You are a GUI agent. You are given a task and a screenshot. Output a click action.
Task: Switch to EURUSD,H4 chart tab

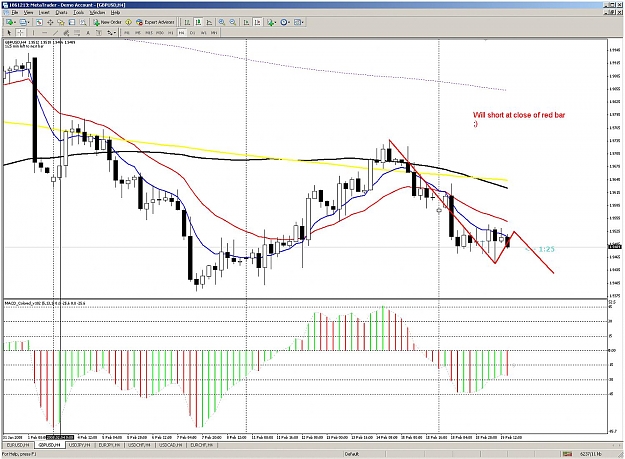(x=18, y=445)
